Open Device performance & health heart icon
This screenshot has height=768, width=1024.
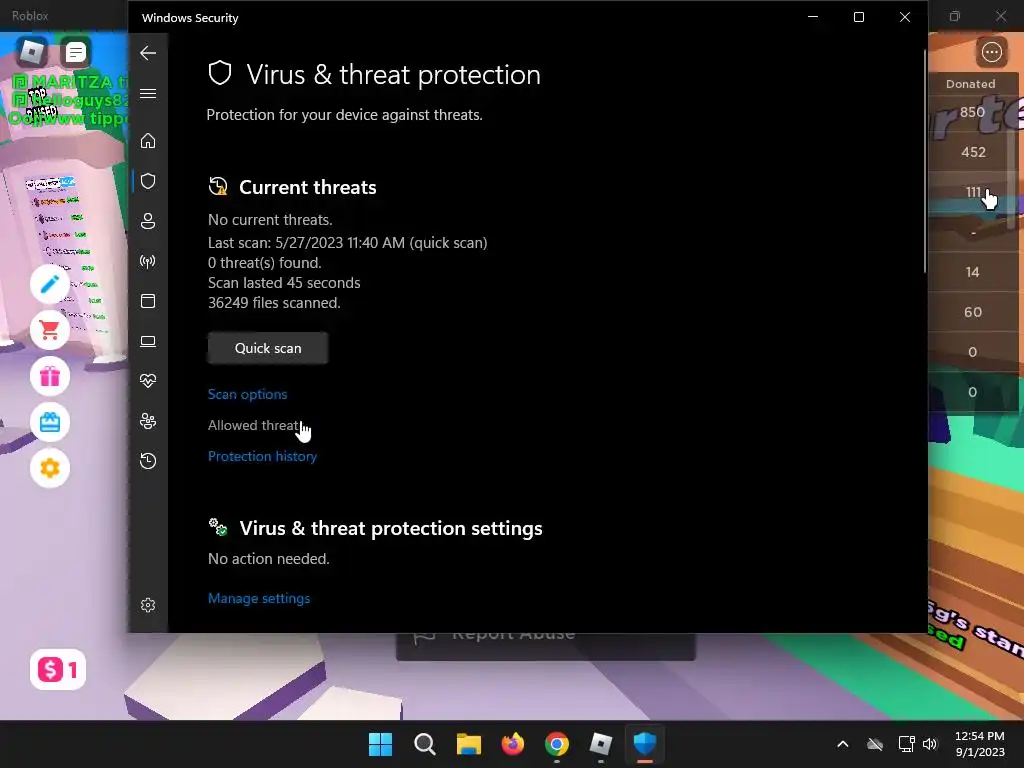pyautogui.click(x=148, y=381)
